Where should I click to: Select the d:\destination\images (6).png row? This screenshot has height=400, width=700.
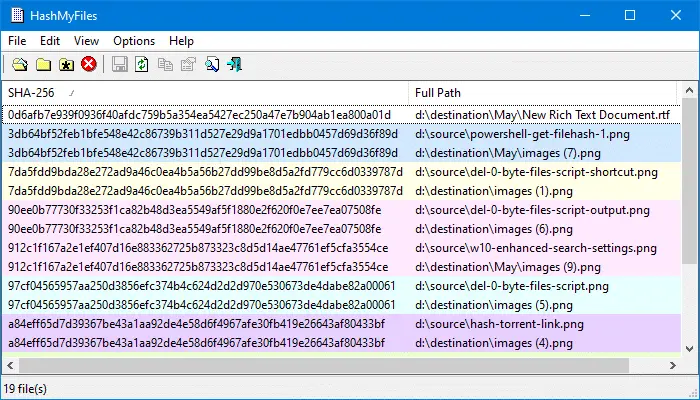[342, 229]
